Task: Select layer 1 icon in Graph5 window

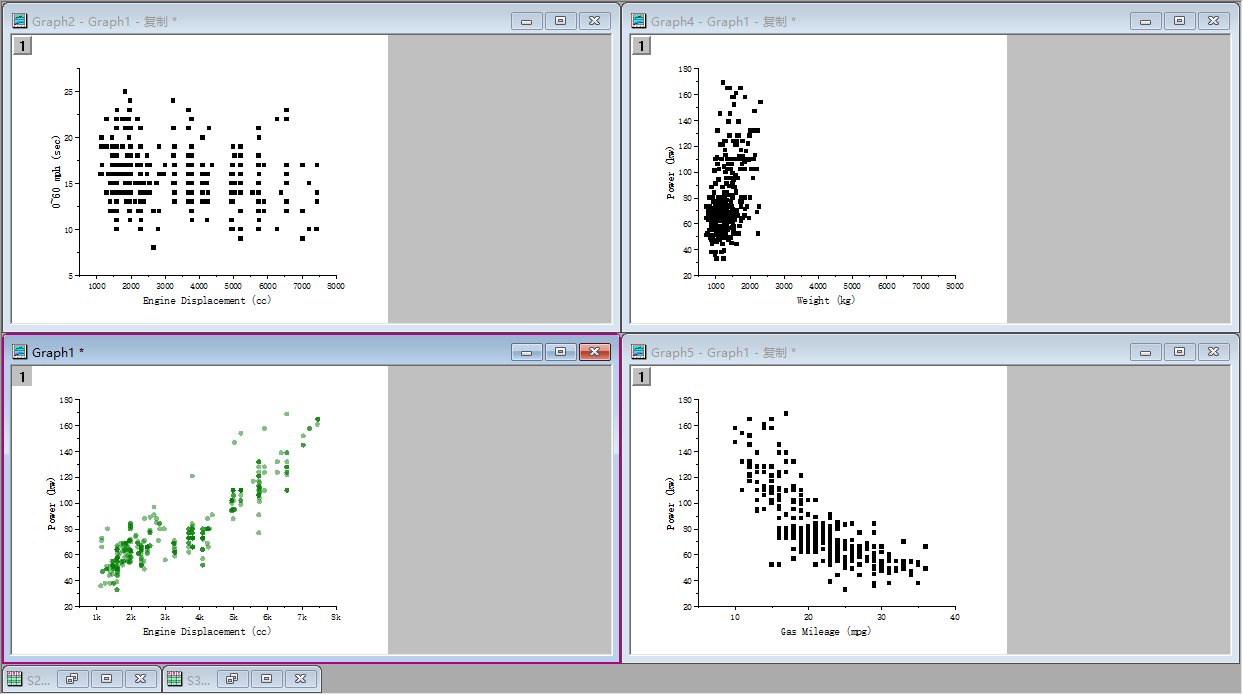Action: [640, 376]
